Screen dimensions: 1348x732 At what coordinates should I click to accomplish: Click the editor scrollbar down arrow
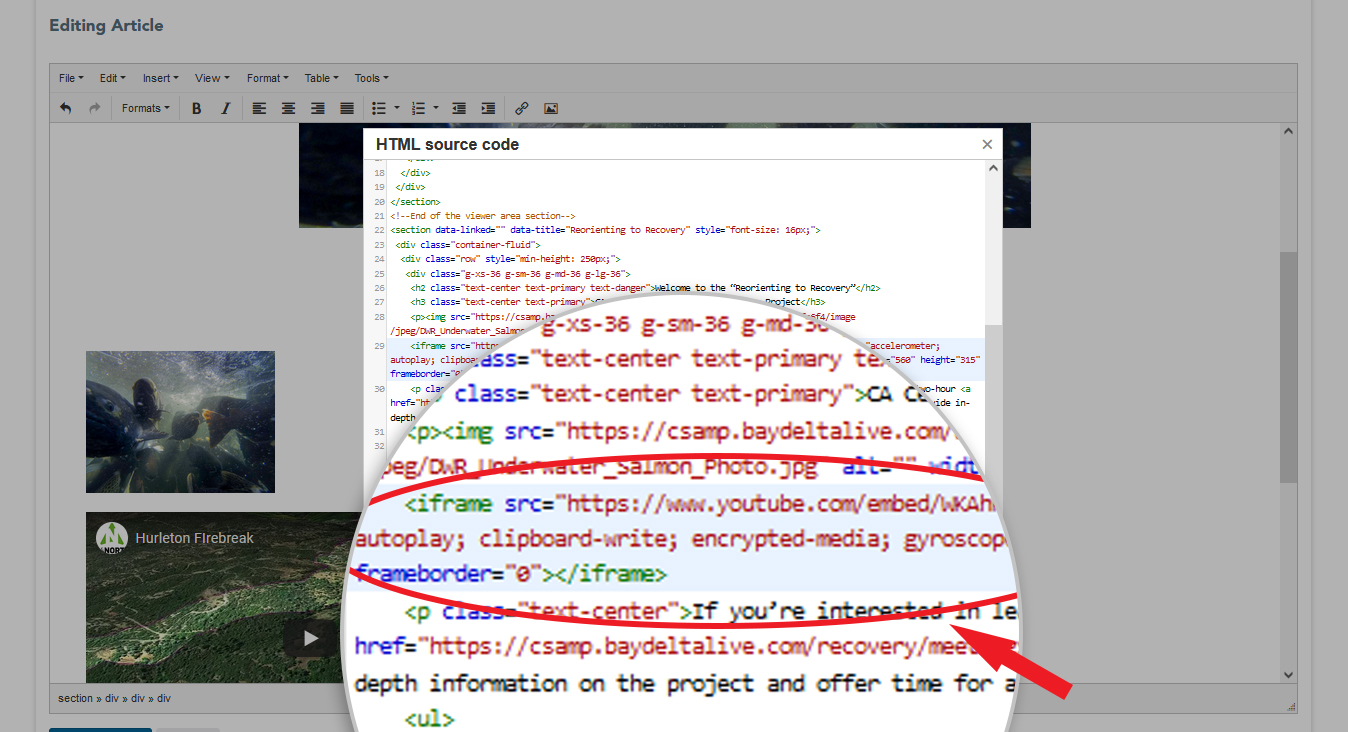click(x=1288, y=675)
